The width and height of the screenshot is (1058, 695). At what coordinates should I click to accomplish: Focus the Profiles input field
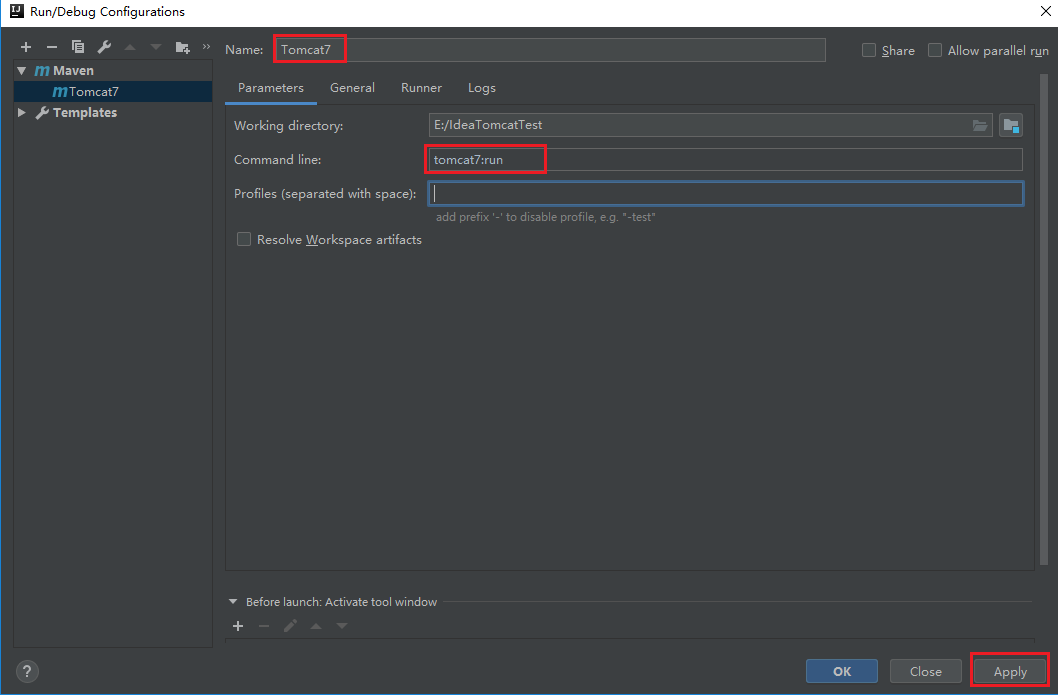(725, 194)
